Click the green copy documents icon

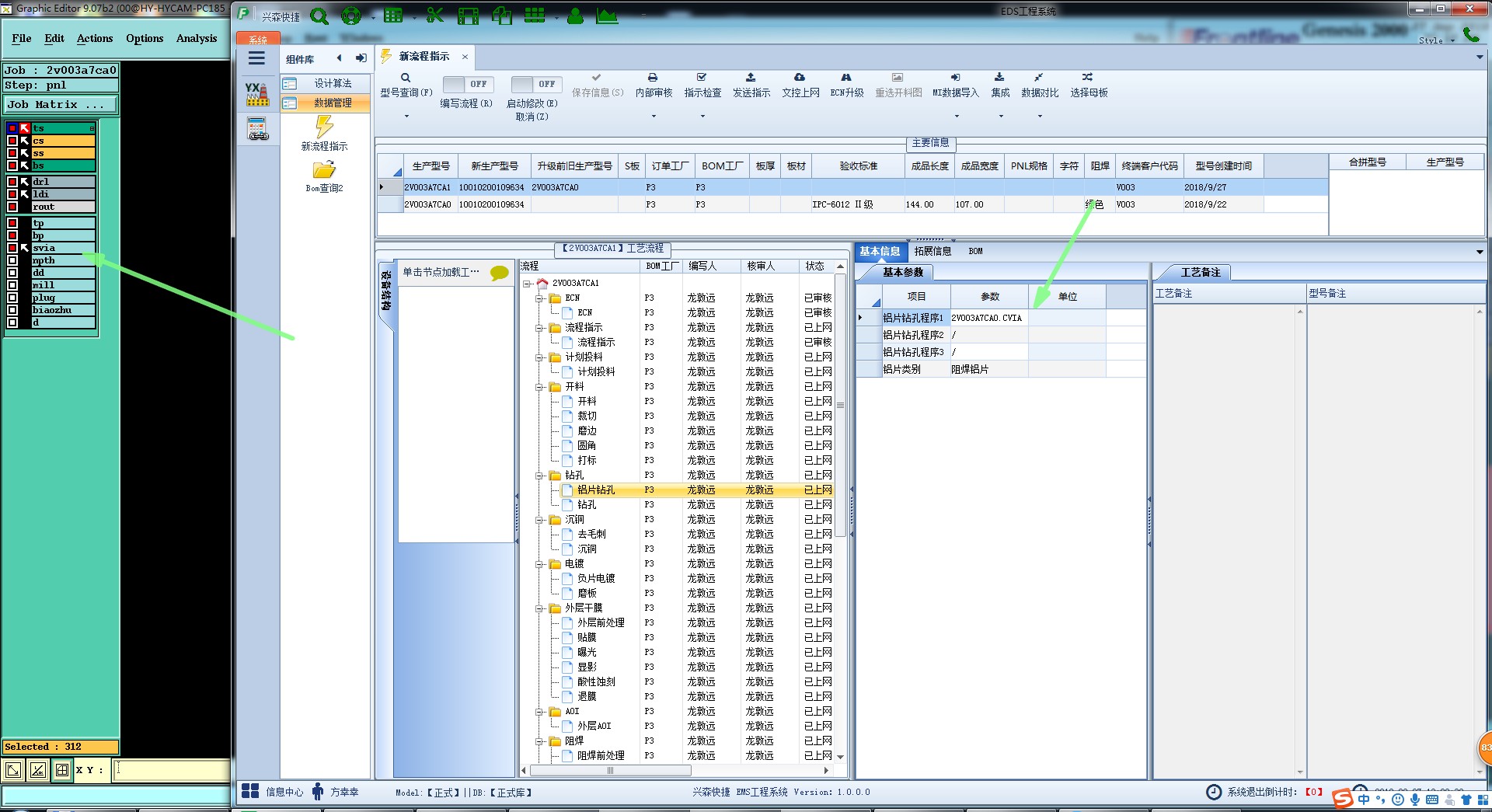point(502,15)
